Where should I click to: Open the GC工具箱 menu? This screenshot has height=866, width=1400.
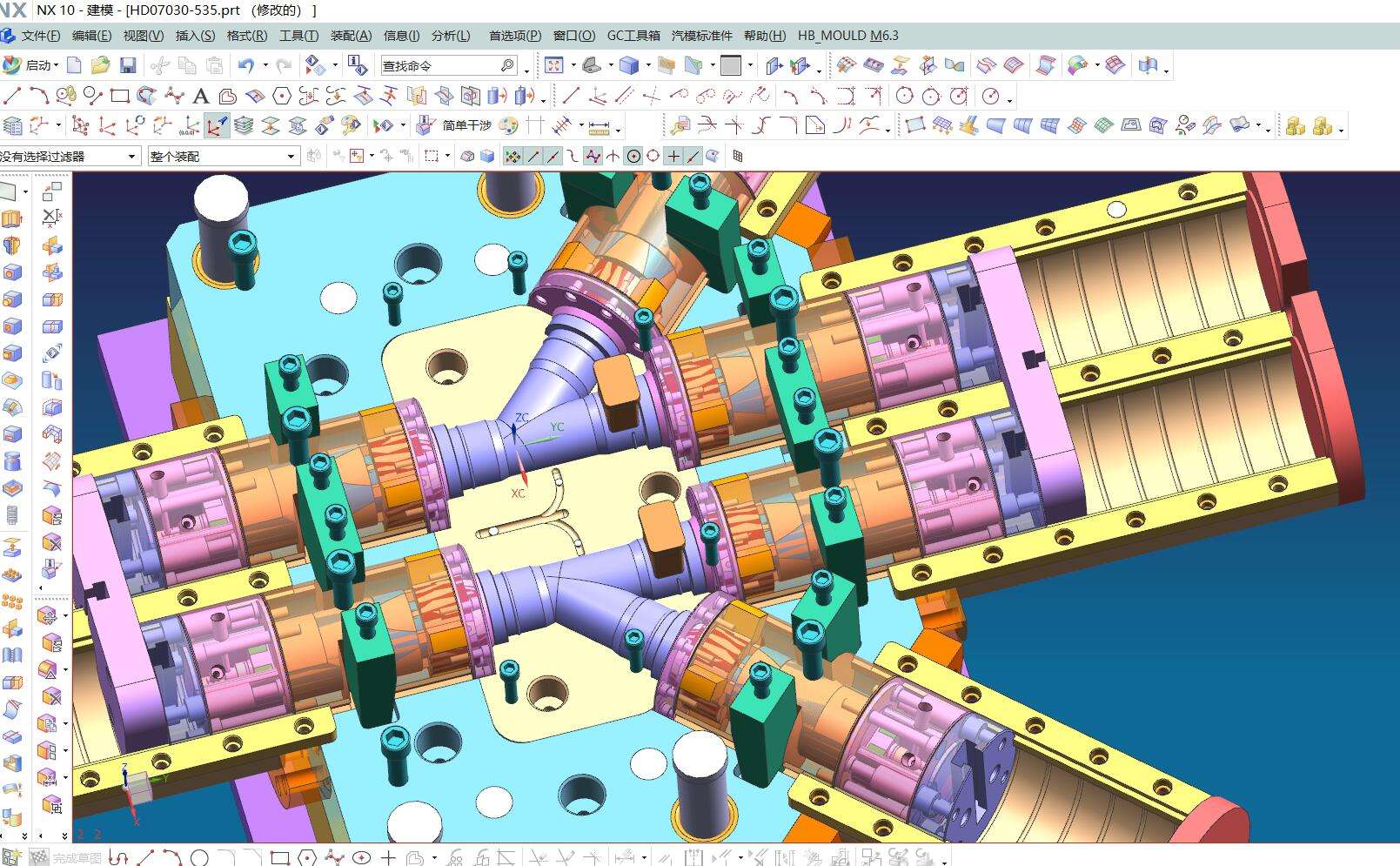coord(633,36)
